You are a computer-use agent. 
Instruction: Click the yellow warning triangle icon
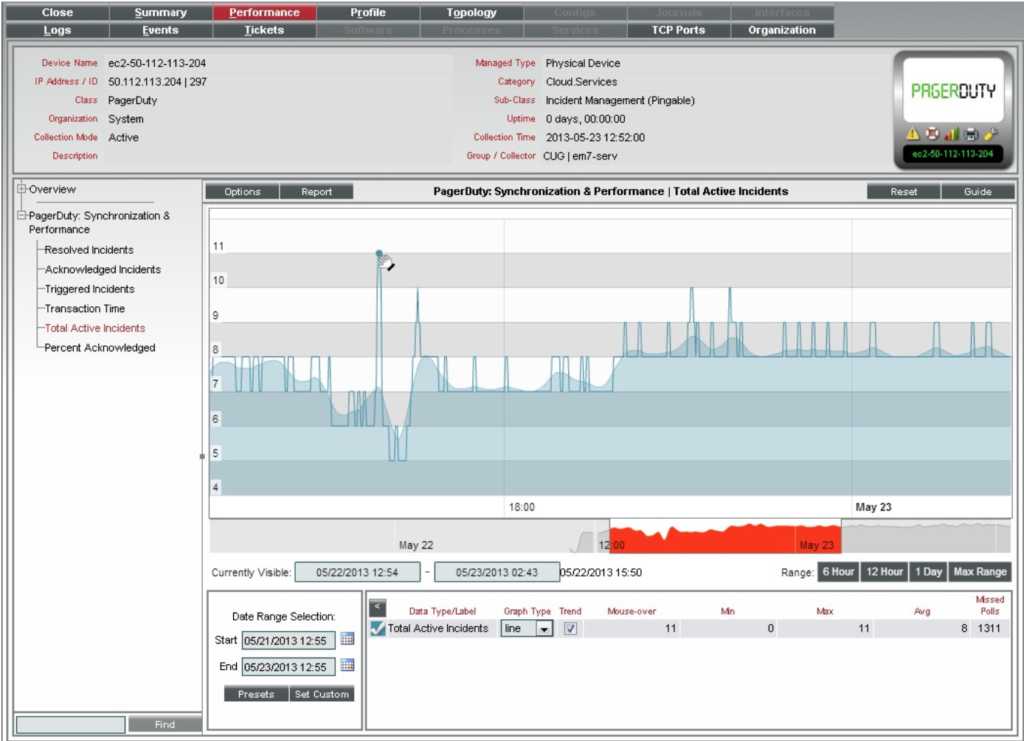(x=912, y=134)
